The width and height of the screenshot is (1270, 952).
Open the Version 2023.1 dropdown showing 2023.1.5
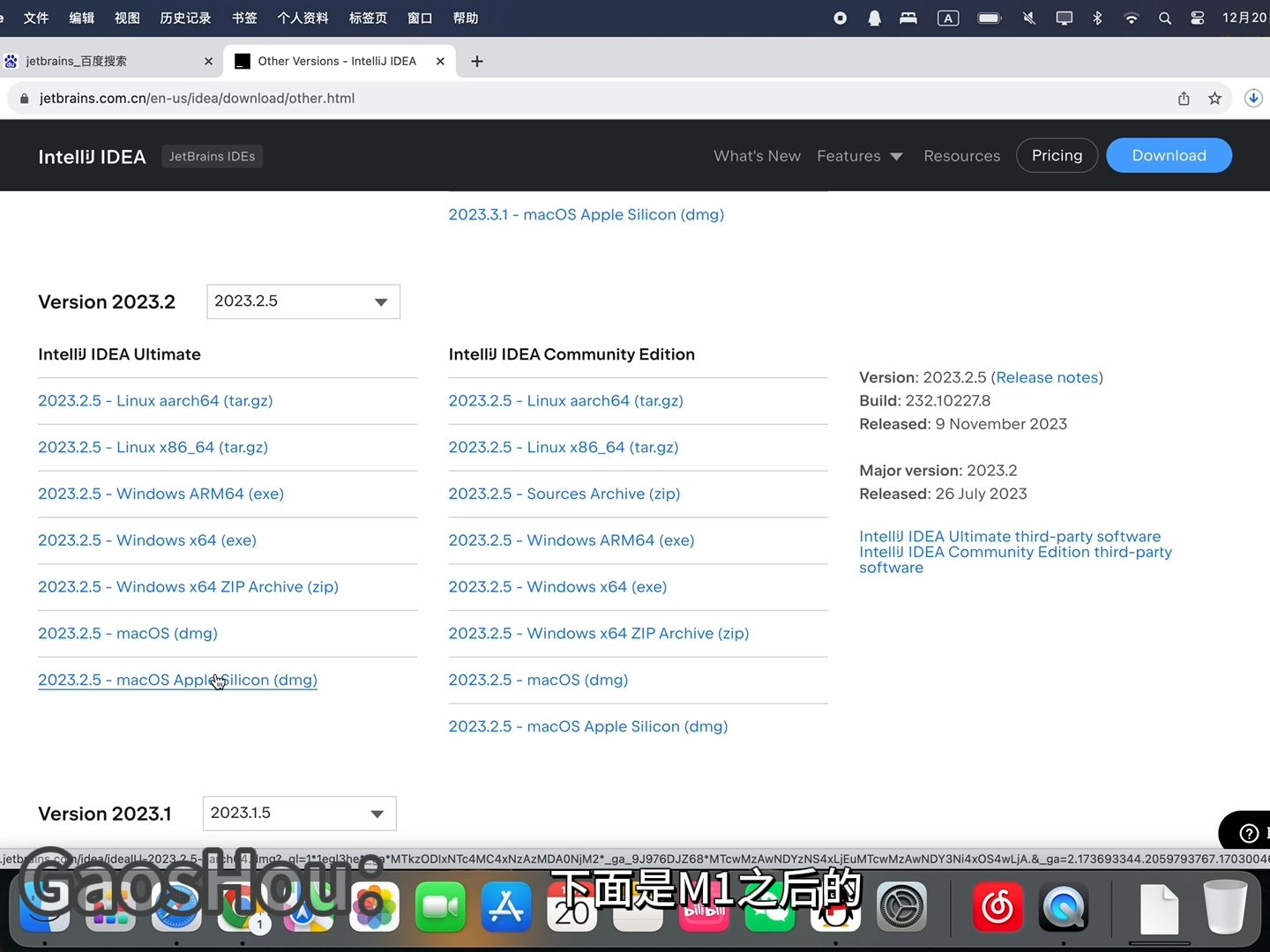click(x=300, y=814)
